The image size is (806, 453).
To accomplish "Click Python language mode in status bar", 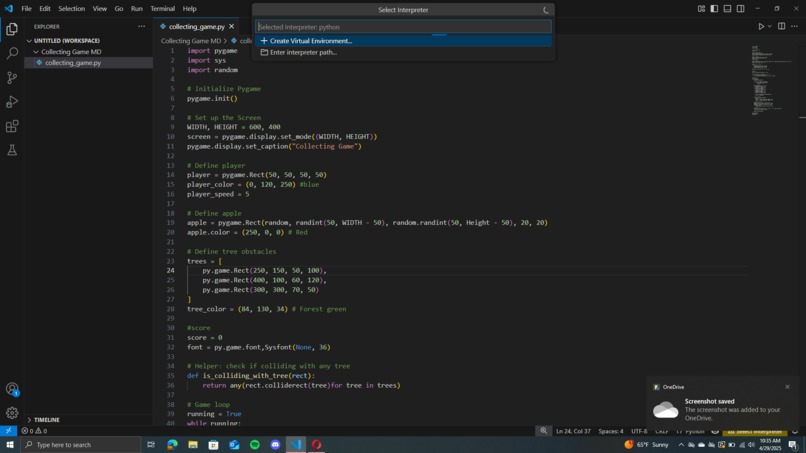I will point(694,431).
